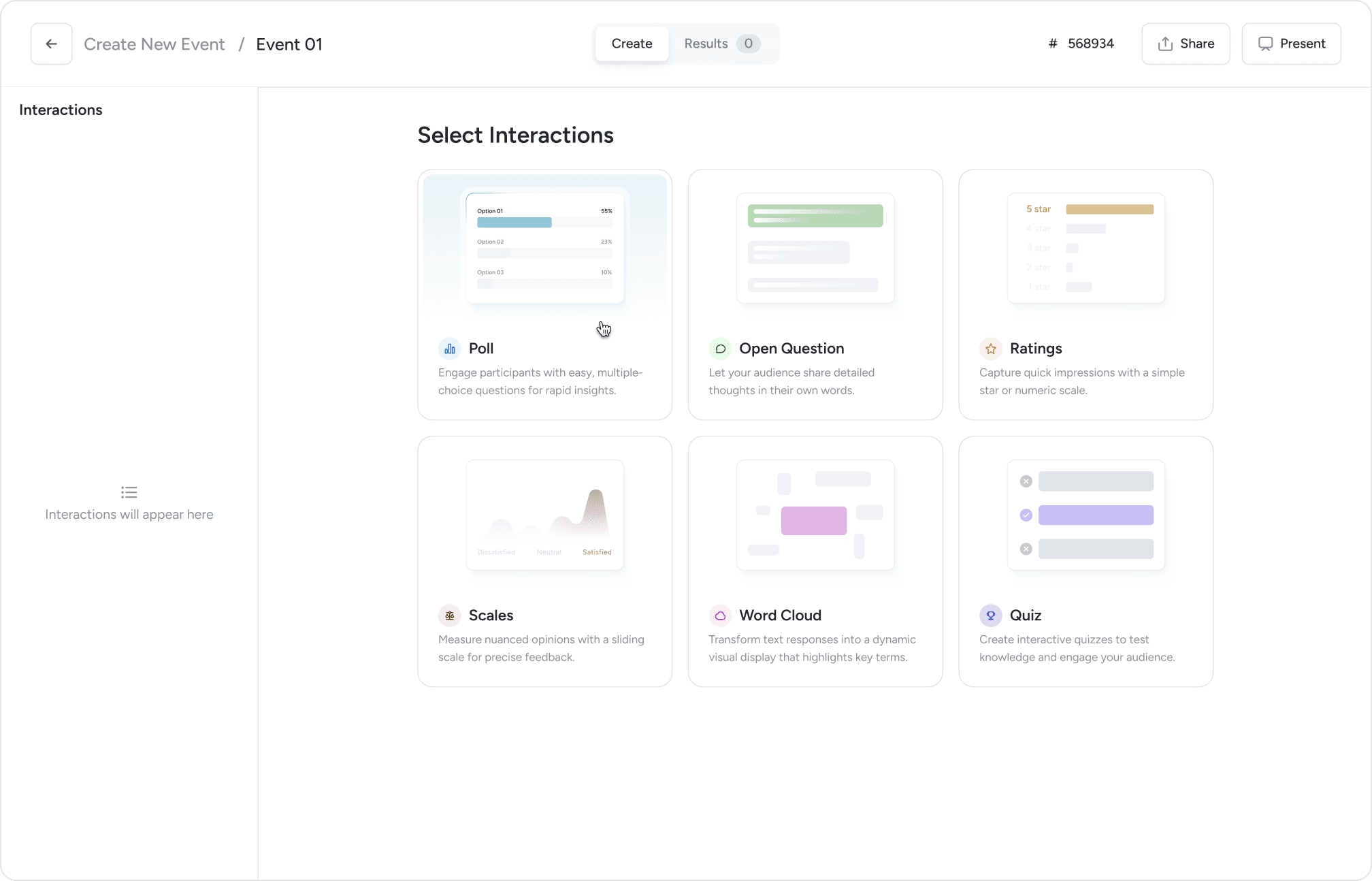The width and height of the screenshot is (1372, 881).
Task: Click the Quiz trophy icon
Action: tap(991, 615)
